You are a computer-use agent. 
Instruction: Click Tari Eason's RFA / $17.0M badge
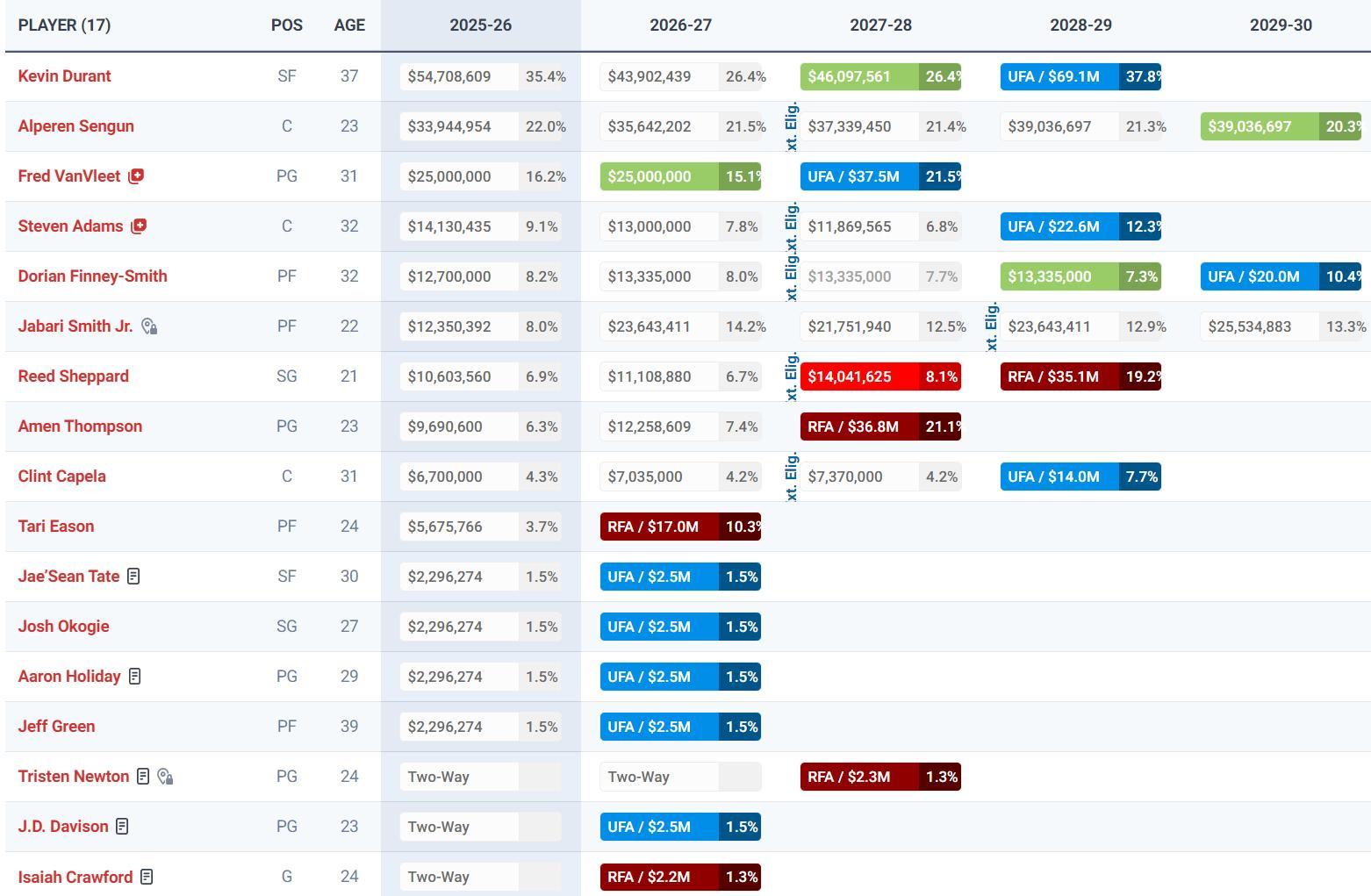coord(679,527)
